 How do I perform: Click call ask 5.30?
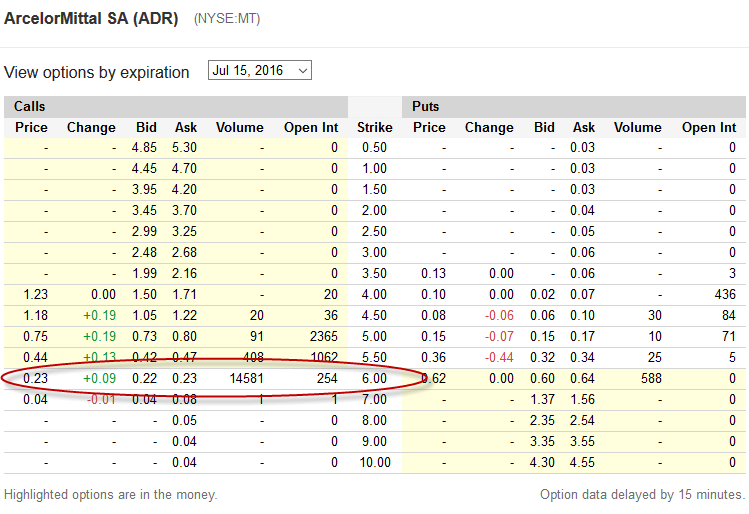point(184,148)
